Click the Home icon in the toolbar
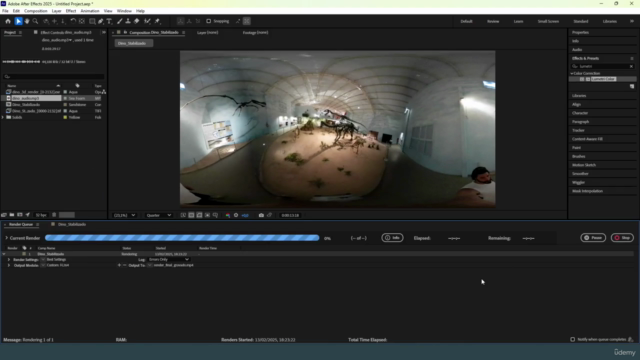 pyautogui.click(x=8, y=21)
